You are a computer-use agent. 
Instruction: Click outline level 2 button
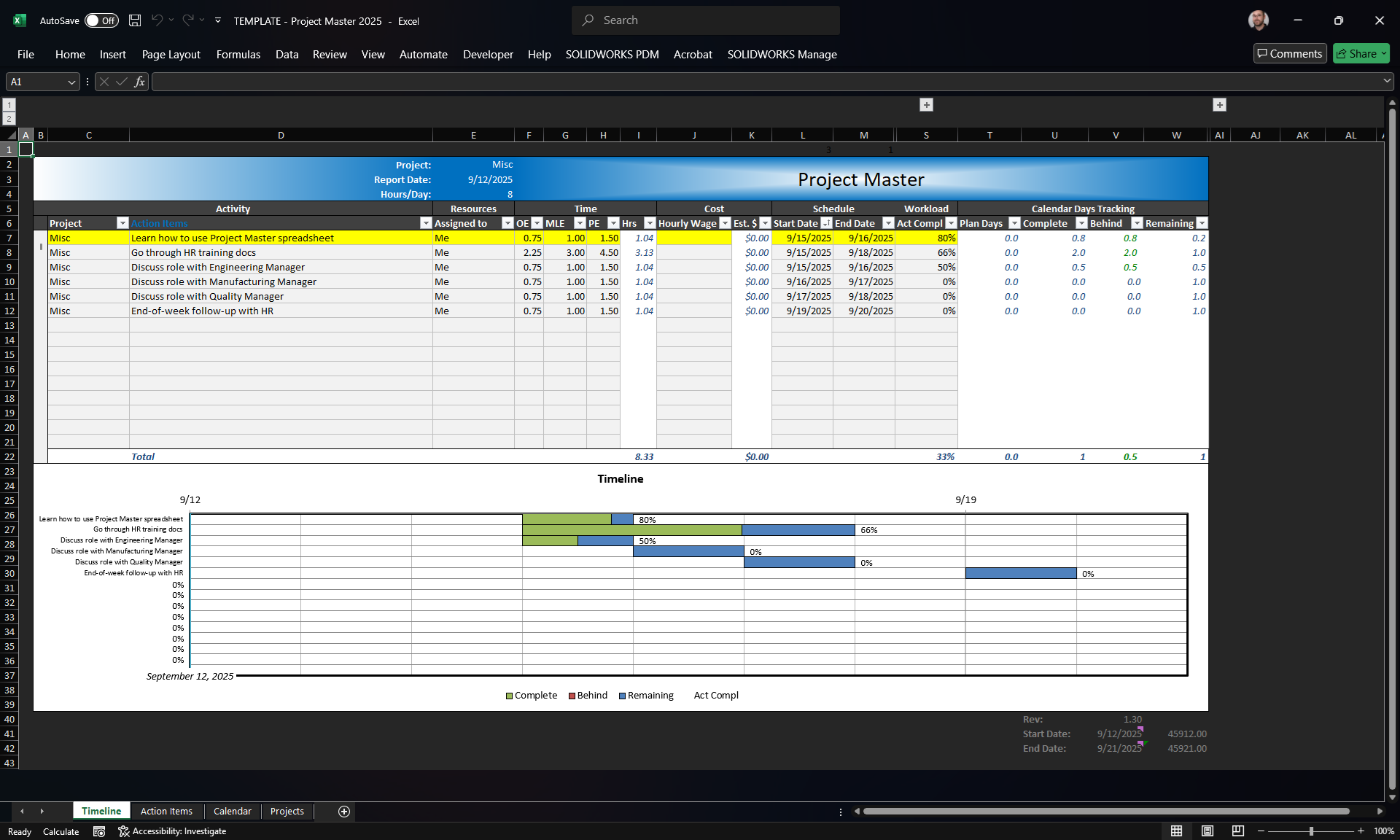tap(9, 118)
